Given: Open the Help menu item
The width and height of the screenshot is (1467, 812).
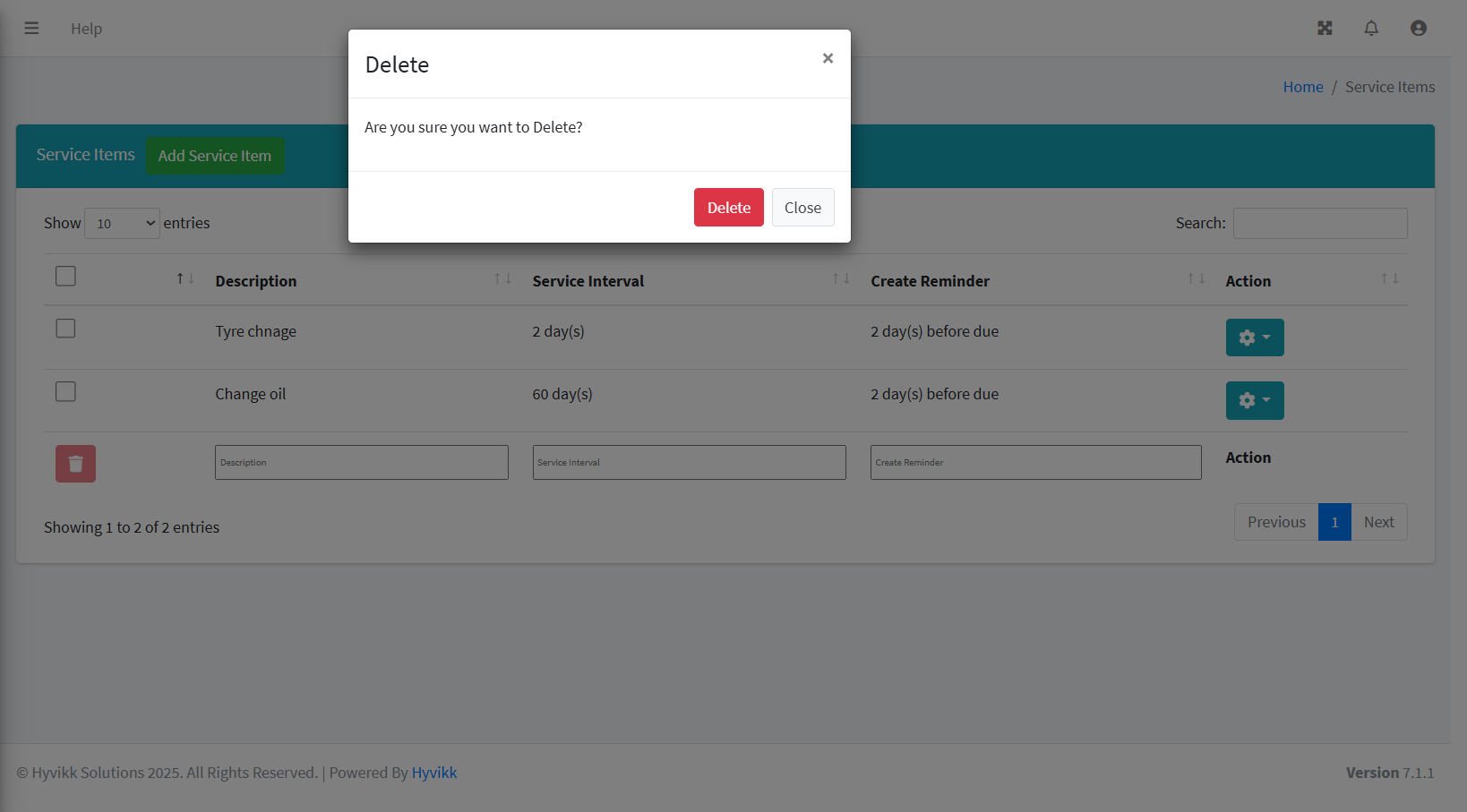Looking at the screenshot, I should (86, 29).
